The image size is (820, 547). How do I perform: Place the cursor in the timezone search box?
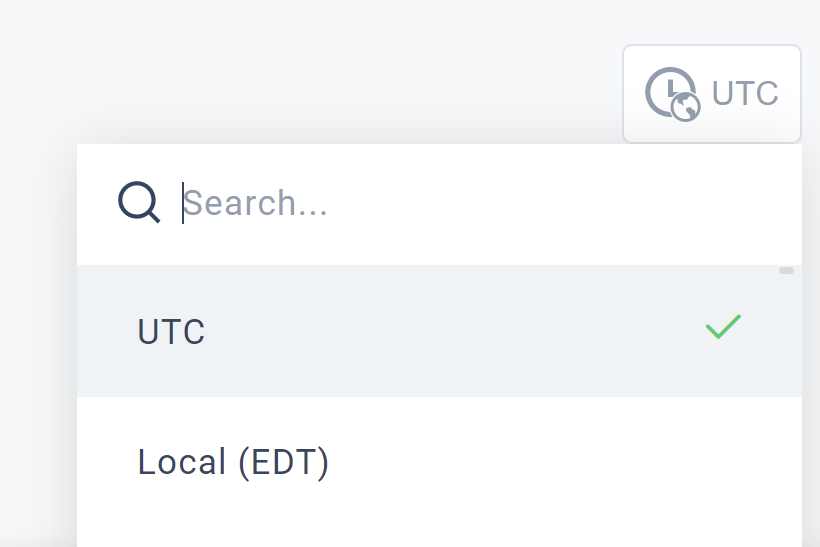439,203
